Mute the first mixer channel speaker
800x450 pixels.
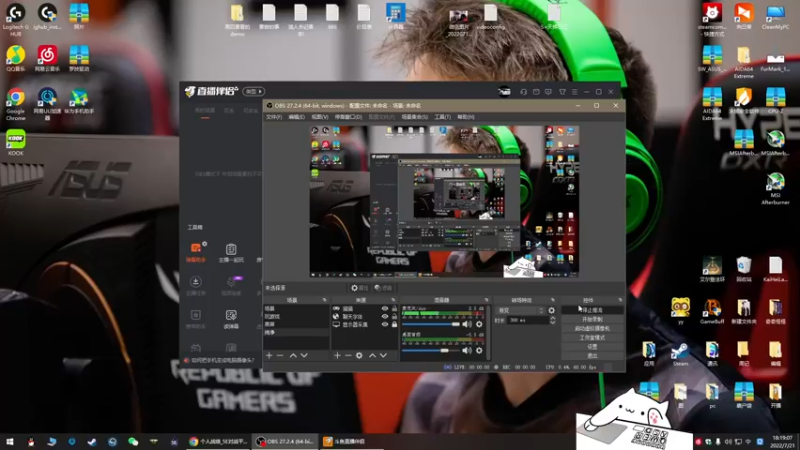(x=467, y=324)
